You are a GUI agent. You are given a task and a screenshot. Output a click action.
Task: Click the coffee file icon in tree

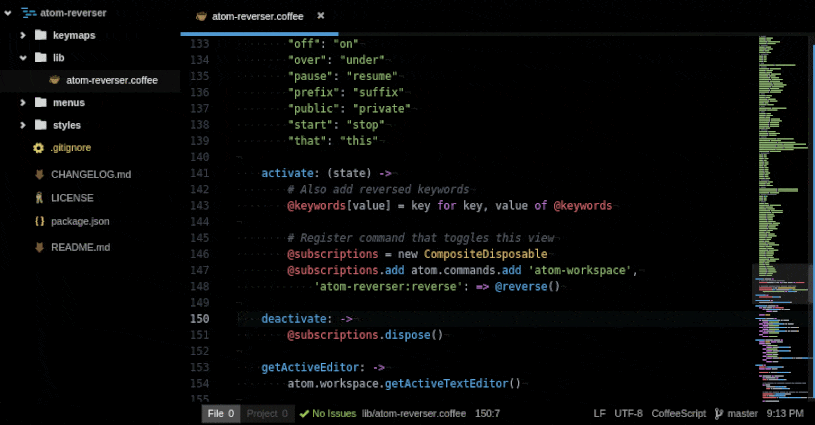pyautogui.click(x=55, y=80)
